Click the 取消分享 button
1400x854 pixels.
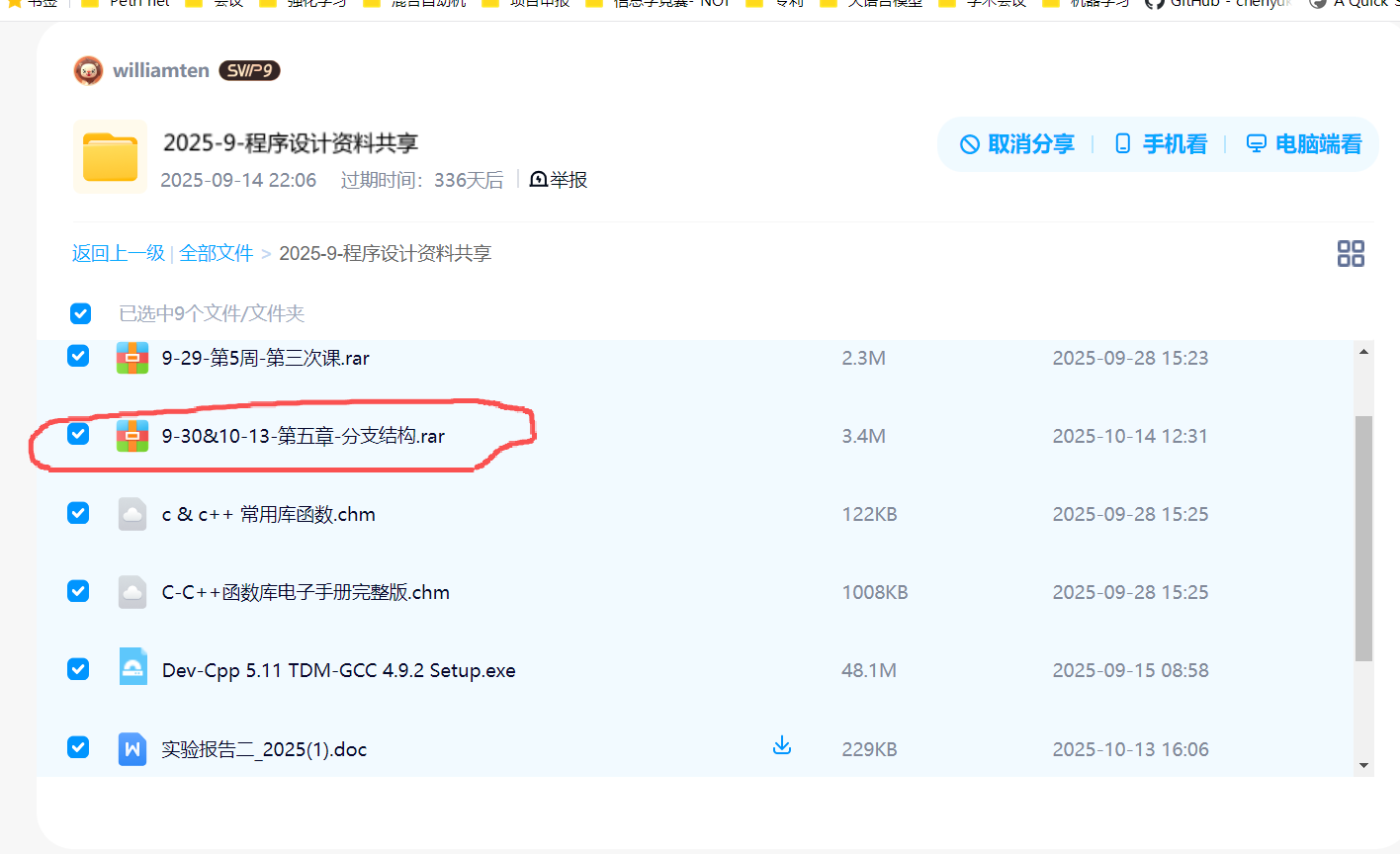point(1017,144)
